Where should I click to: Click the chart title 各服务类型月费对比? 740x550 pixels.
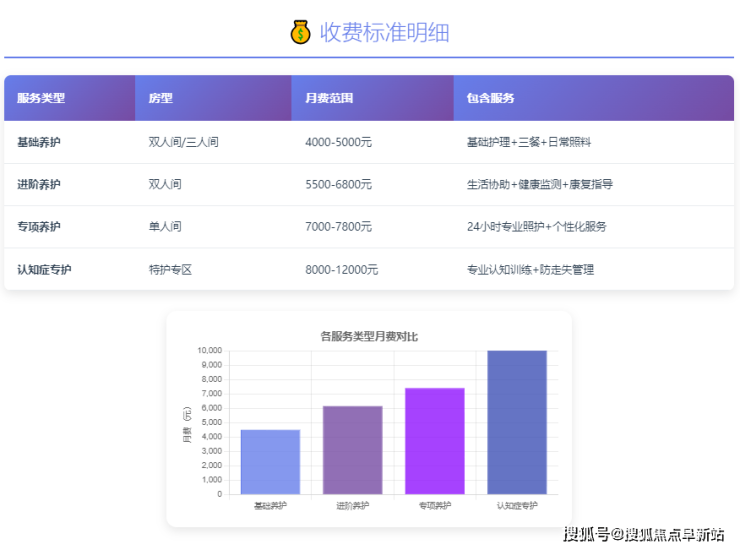click(369, 336)
